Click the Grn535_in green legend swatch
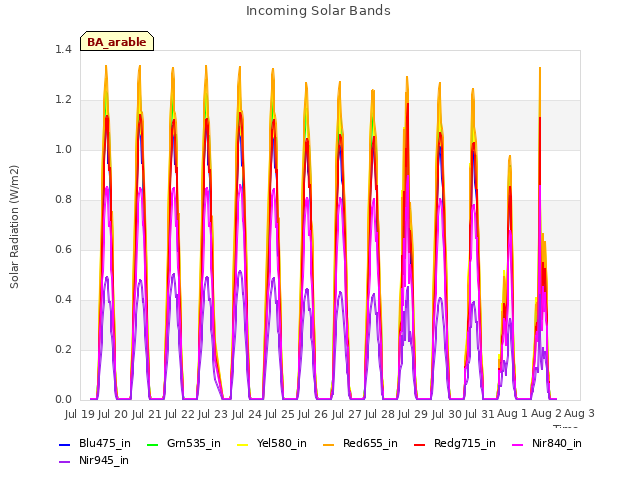 [152, 444]
